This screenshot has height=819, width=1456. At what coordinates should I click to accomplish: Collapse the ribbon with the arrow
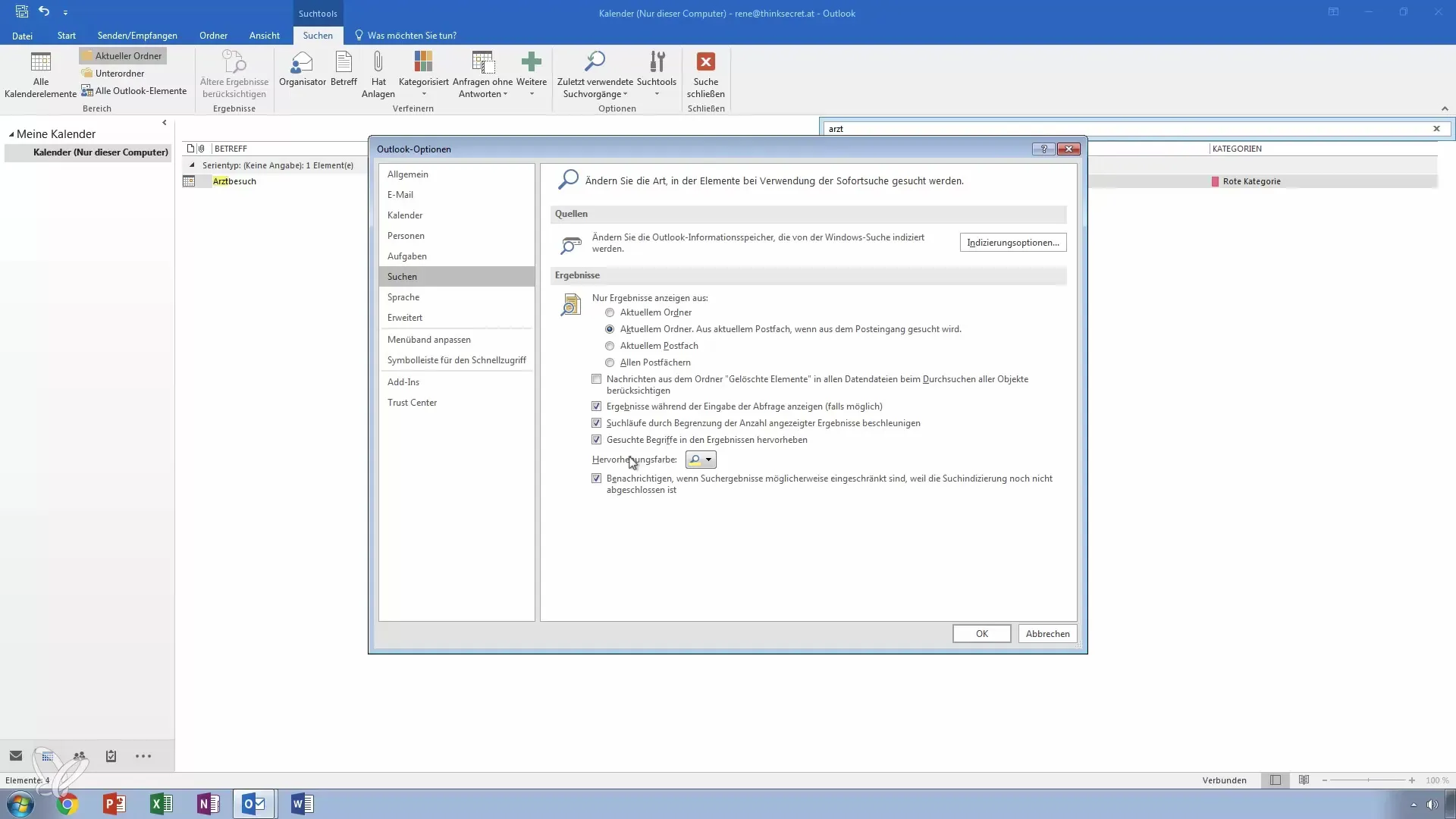tap(1445, 108)
